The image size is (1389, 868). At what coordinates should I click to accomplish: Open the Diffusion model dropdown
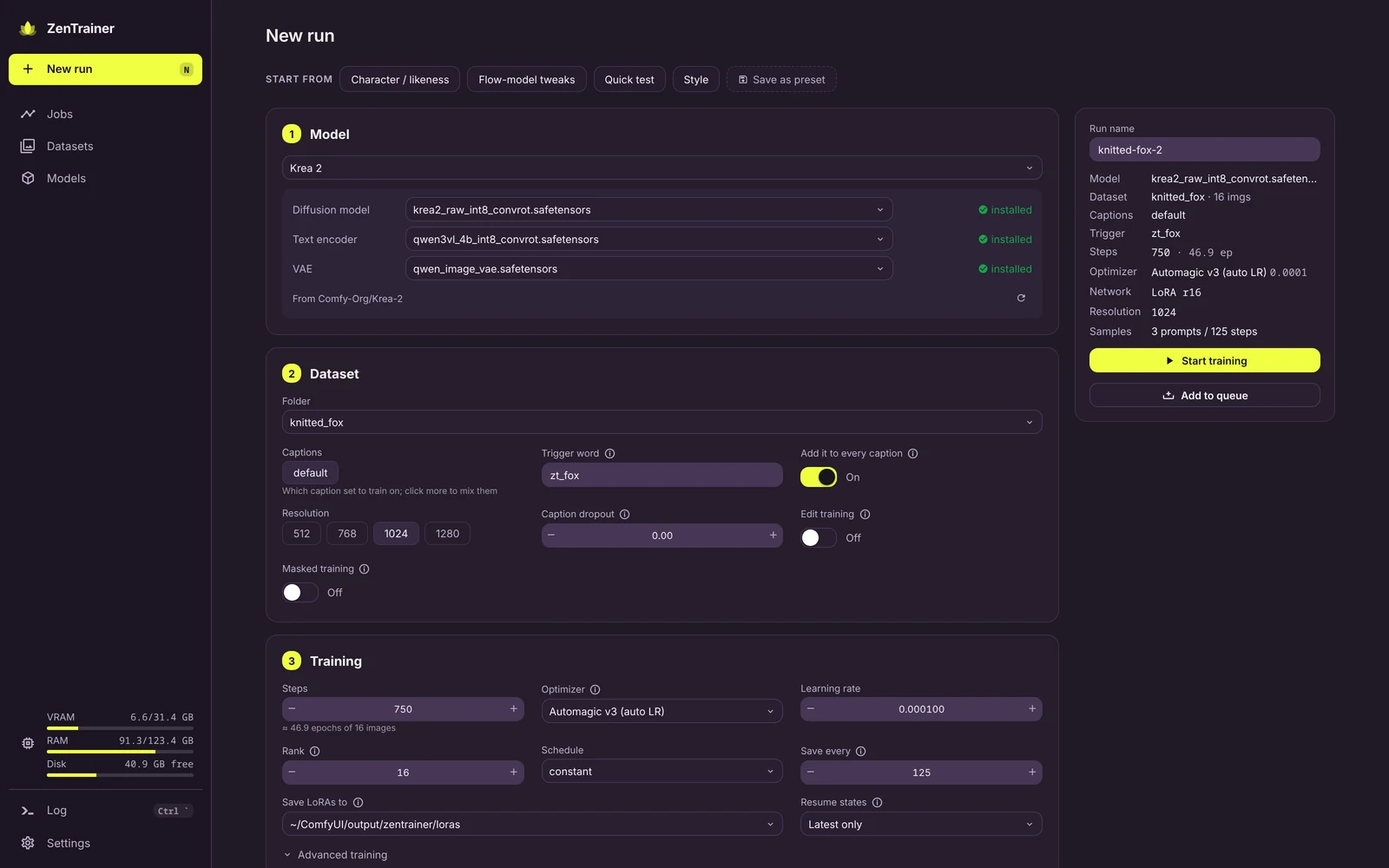pos(648,209)
